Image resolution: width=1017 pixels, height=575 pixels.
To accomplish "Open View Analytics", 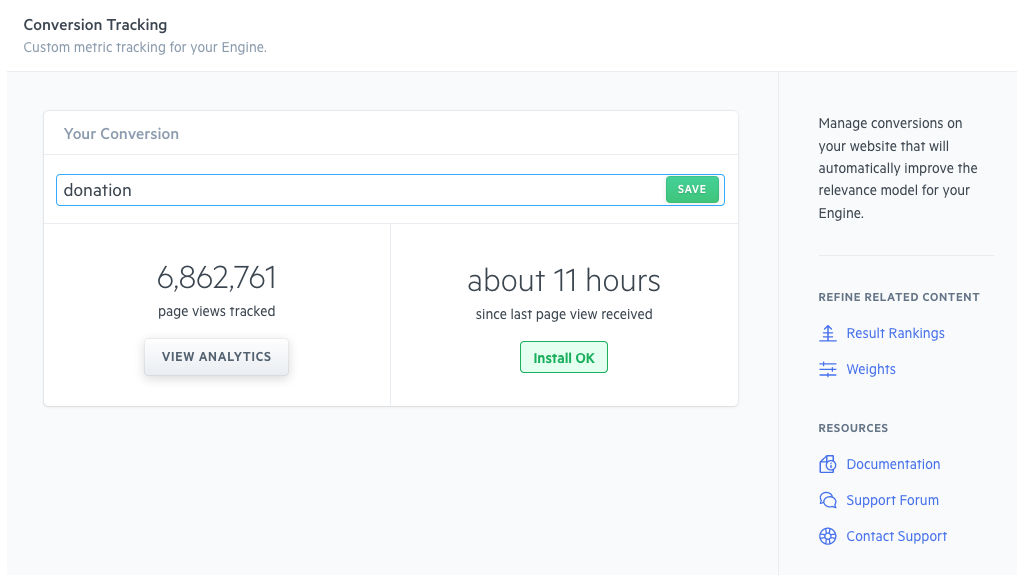I will tap(217, 357).
